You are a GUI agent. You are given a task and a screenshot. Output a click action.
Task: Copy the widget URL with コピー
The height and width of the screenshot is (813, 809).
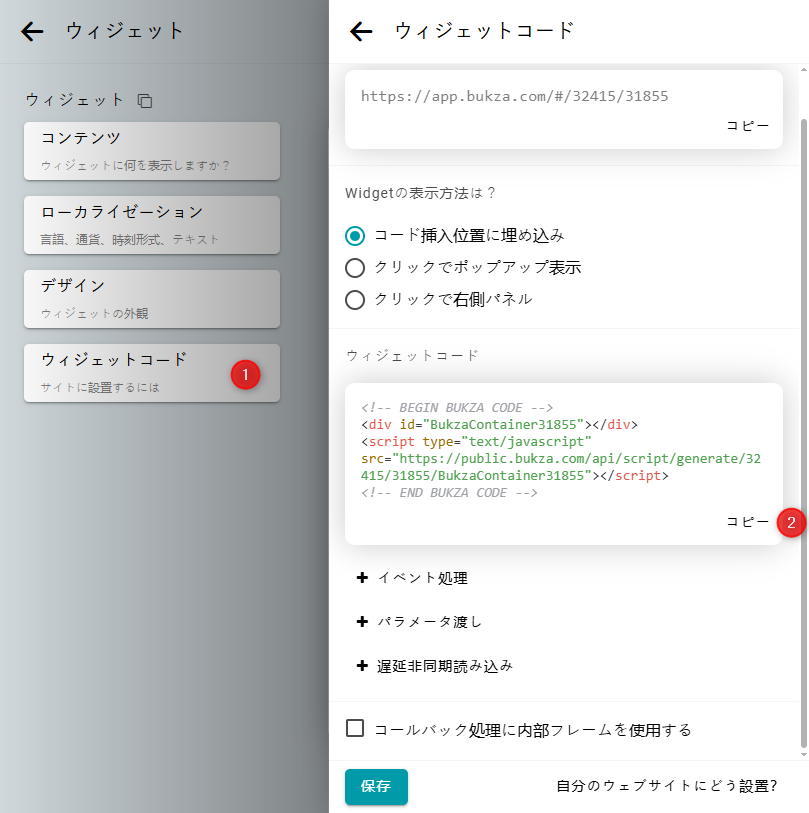pyautogui.click(x=747, y=126)
